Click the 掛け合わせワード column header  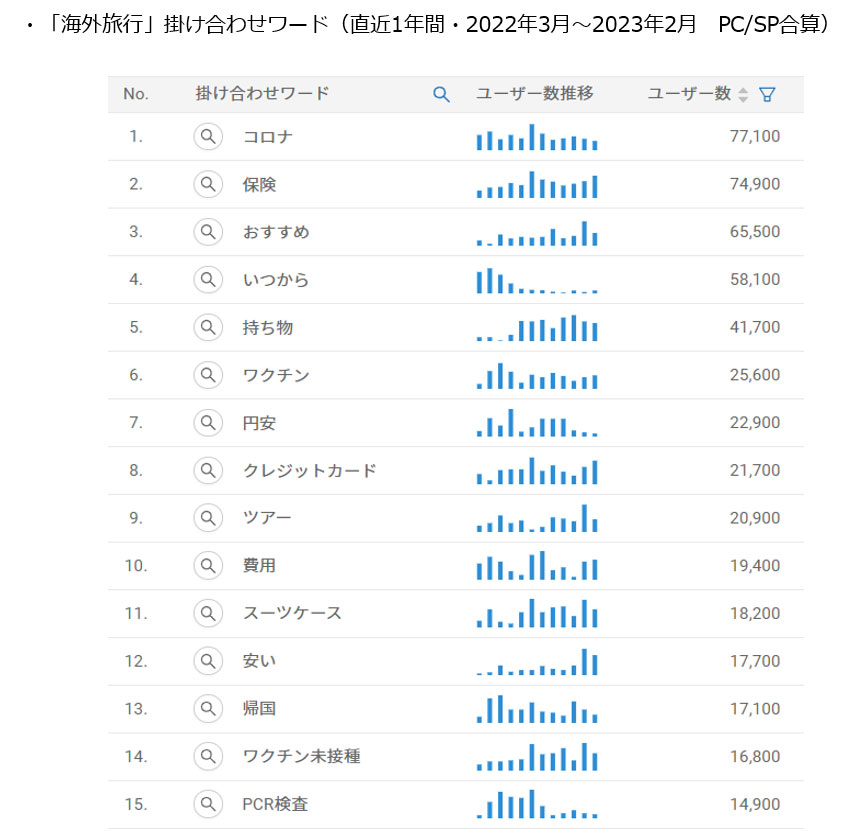click(x=262, y=94)
